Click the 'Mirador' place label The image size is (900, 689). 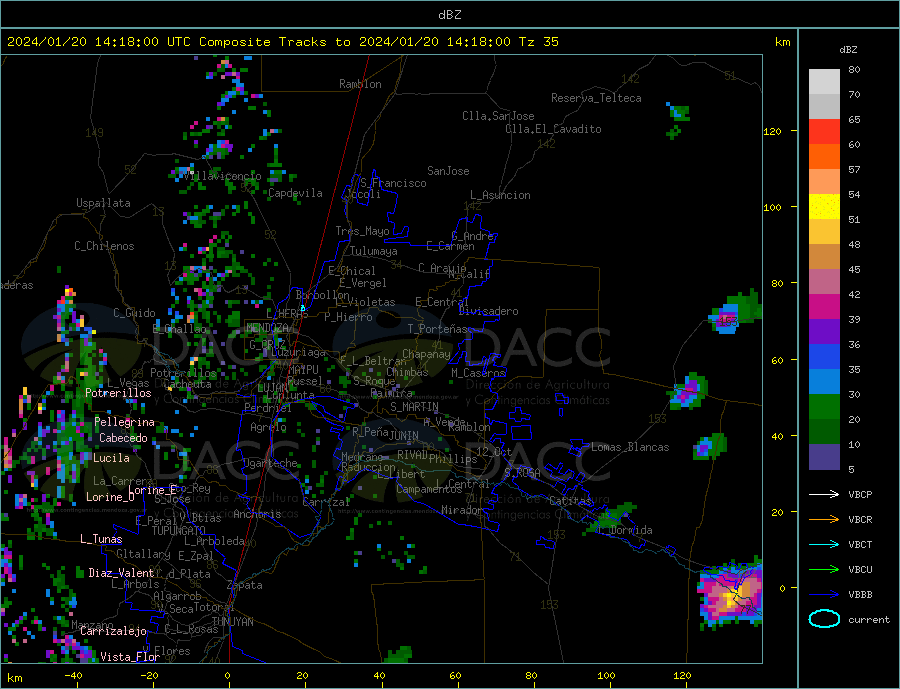pyautogui.click(x=462, y=510)
